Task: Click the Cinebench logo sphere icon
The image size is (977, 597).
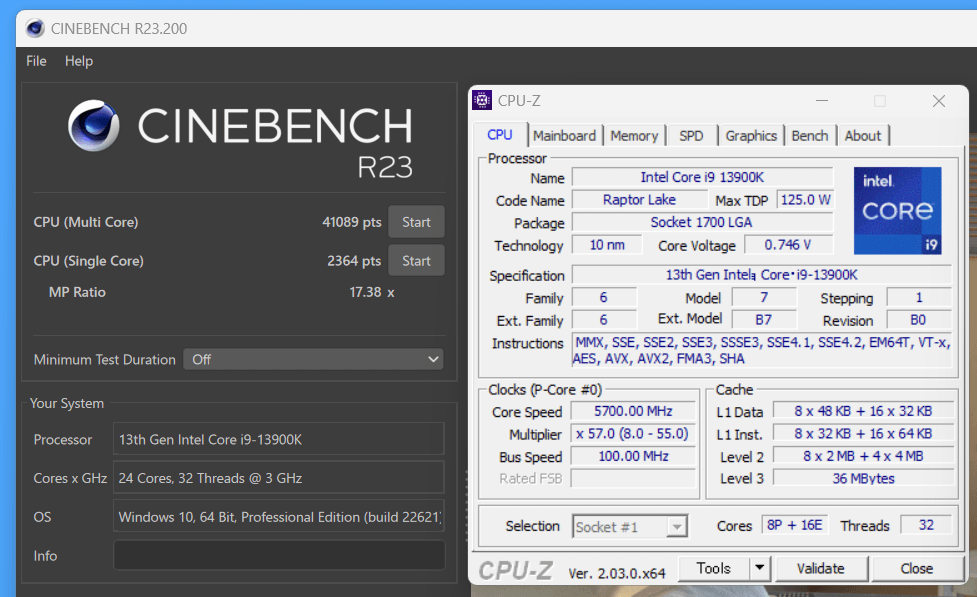Action: pyautogui.click(x=93, y=126)
